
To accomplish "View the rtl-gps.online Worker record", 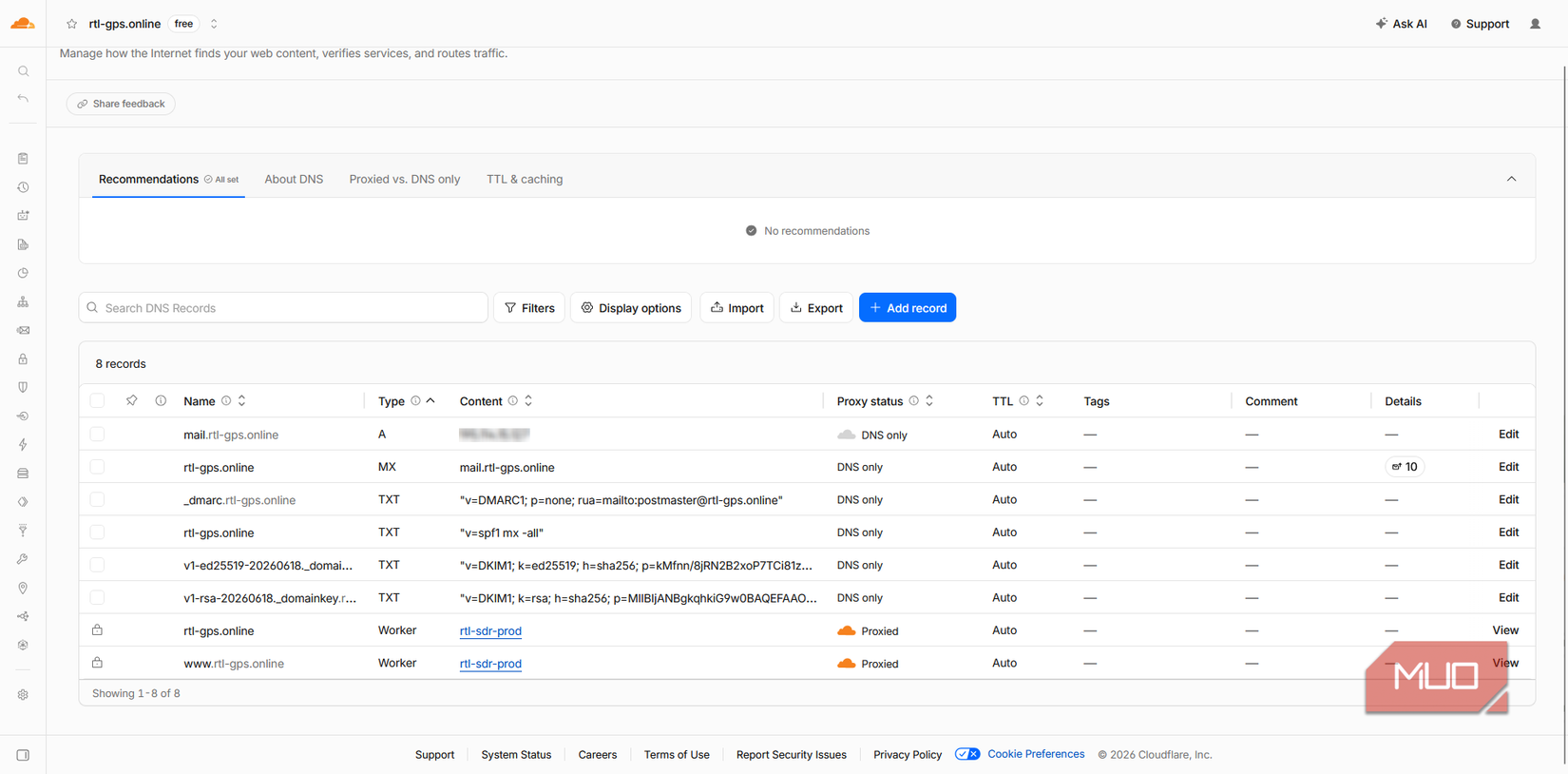I will point(1505,630).
